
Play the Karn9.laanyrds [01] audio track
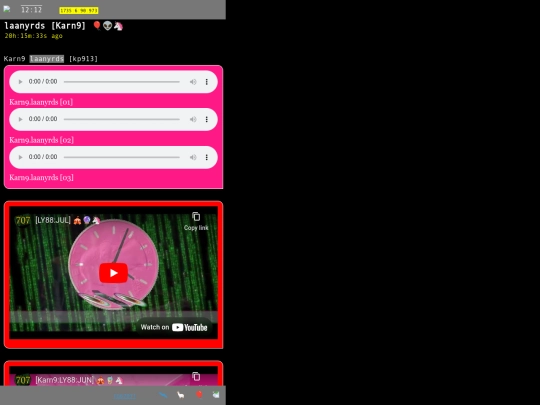pos(20,82)
